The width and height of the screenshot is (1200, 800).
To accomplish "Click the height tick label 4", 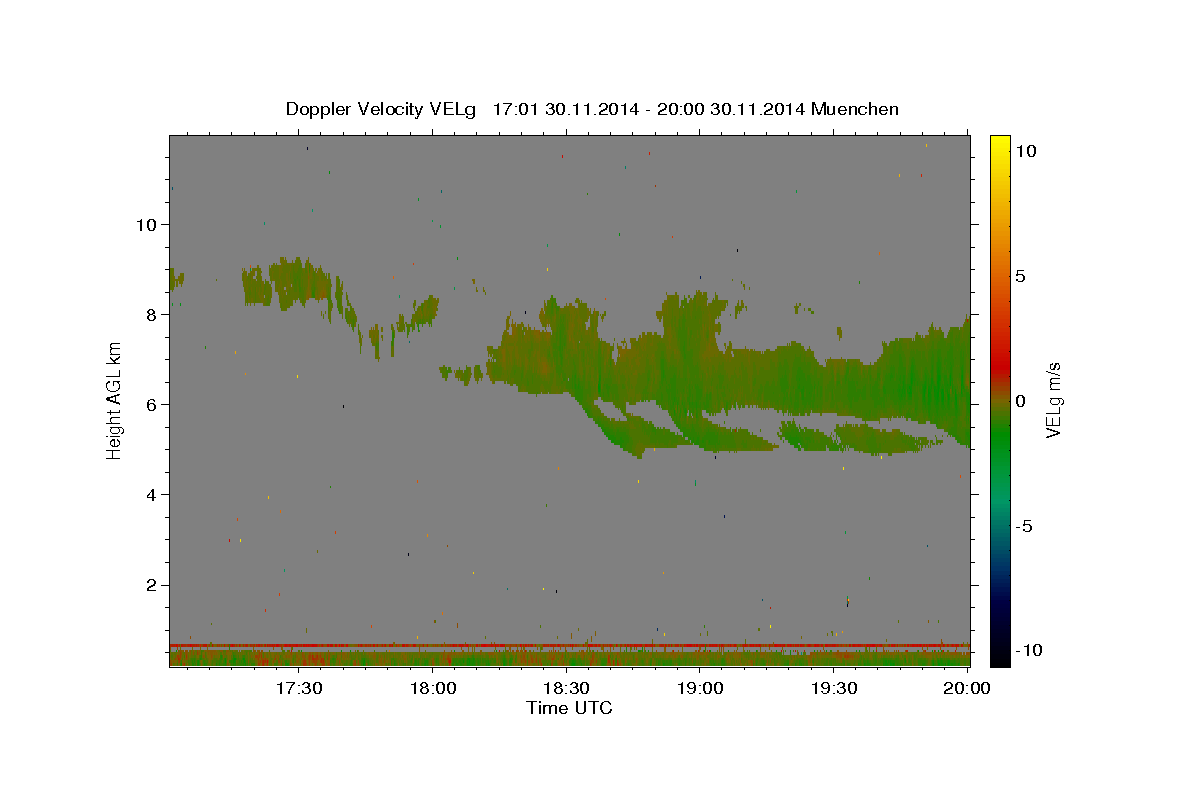I will [x=151, y=494].
